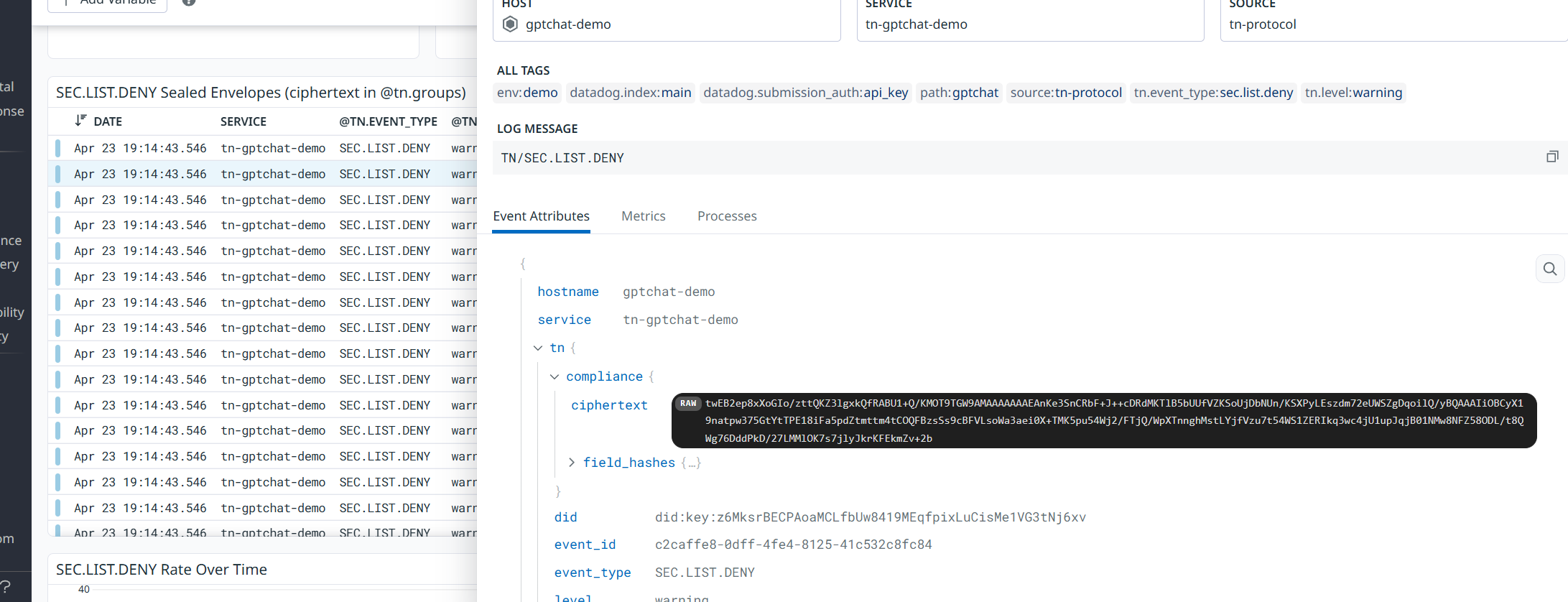1568x602 pixels.
Task: Click the service value tn-gptchat-demo in attributes
Action: (x=680, y=320)
